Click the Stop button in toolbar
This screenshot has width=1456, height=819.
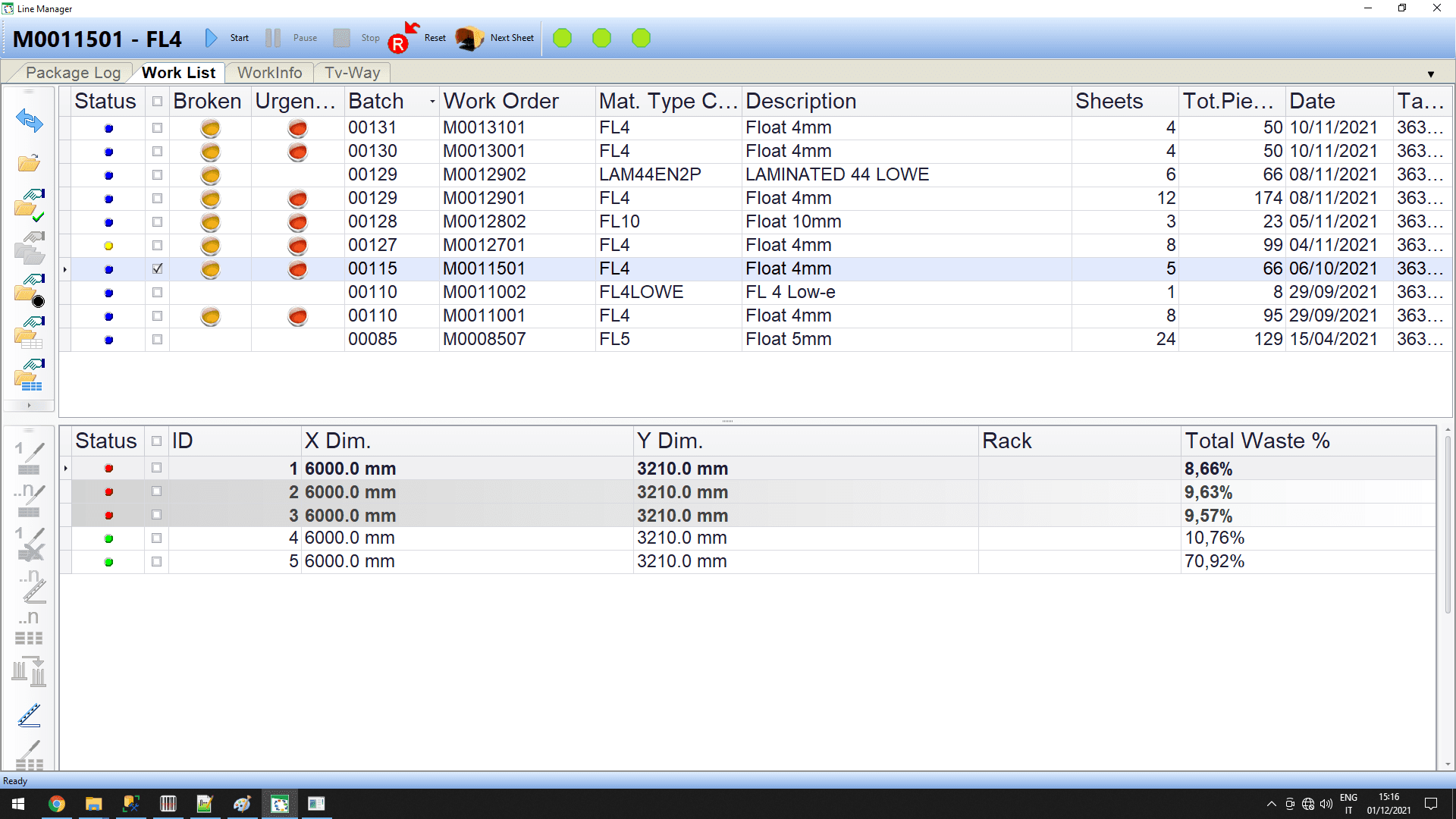pyautogui.click(x=356, y=38)
